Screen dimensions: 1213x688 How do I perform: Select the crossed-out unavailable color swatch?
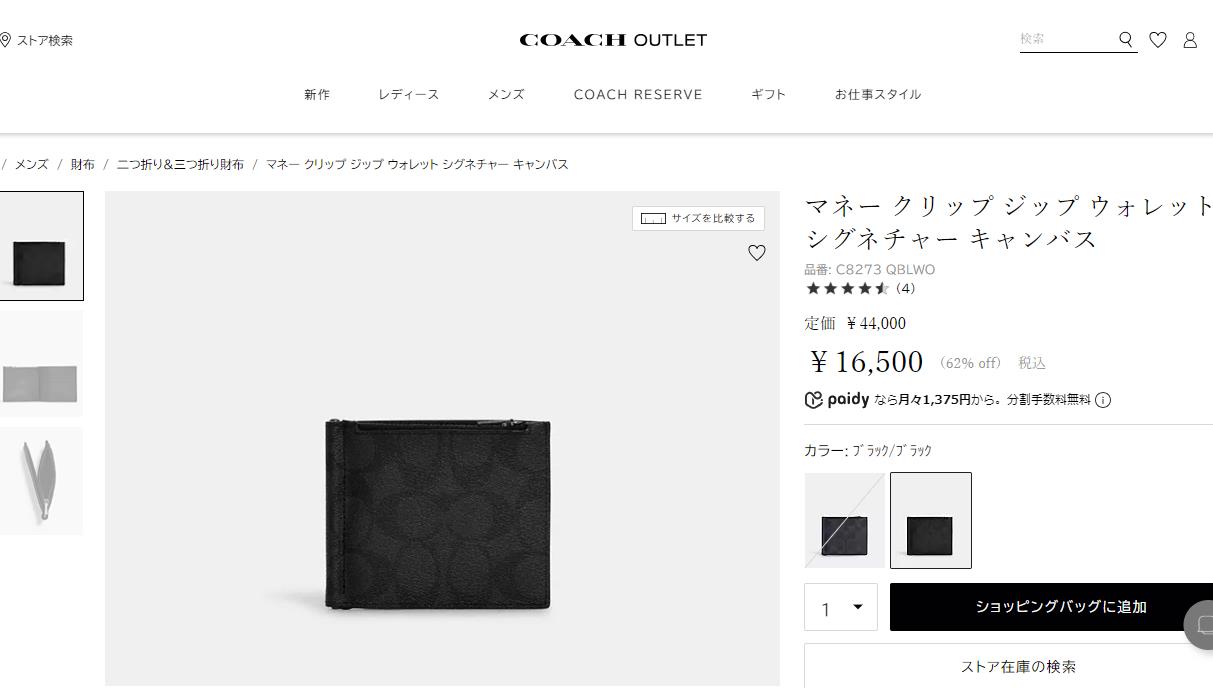click(x=845, y=520)
